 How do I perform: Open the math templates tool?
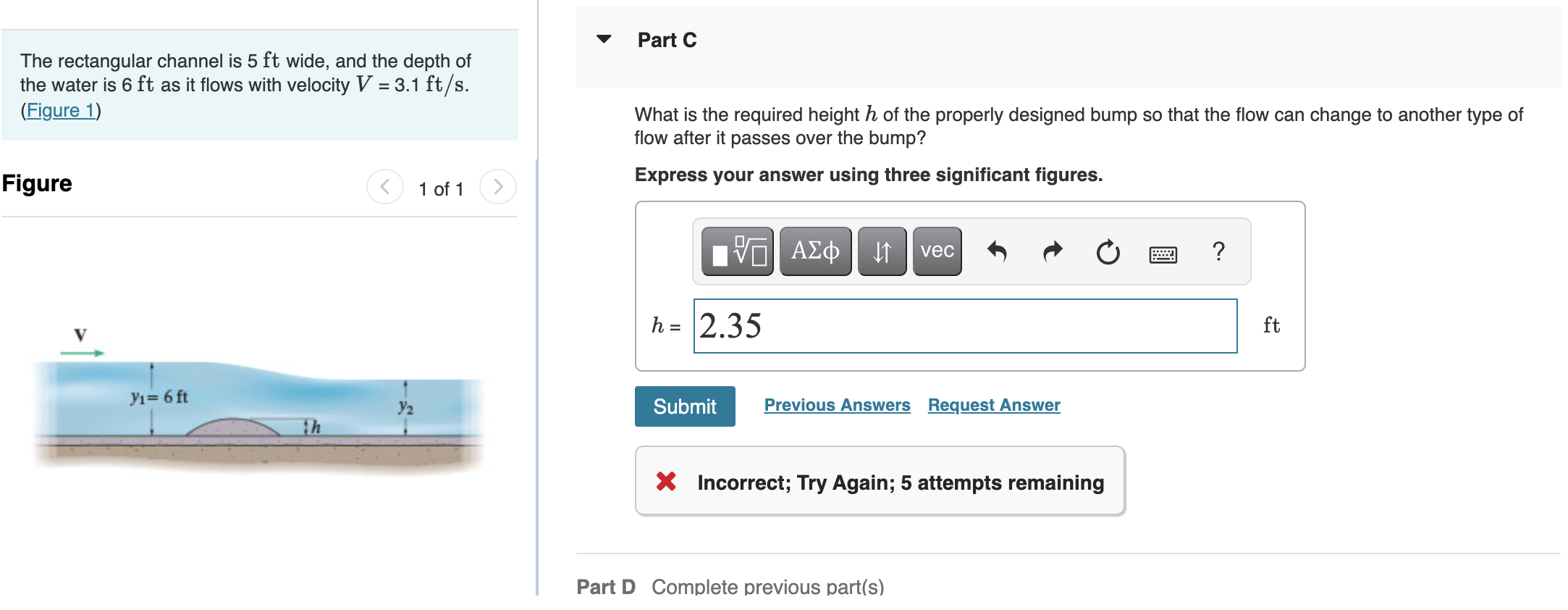[738, 251]
